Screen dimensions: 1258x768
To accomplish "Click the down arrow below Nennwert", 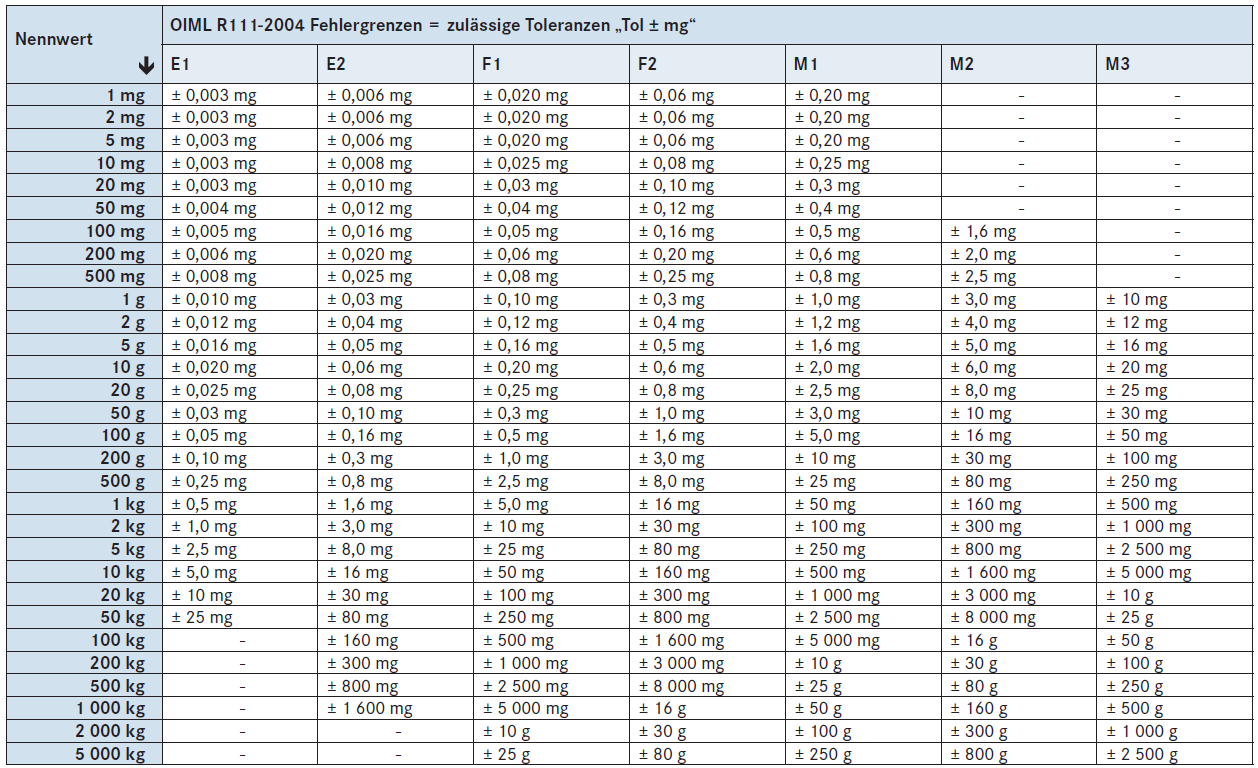I will pos(147,66).
